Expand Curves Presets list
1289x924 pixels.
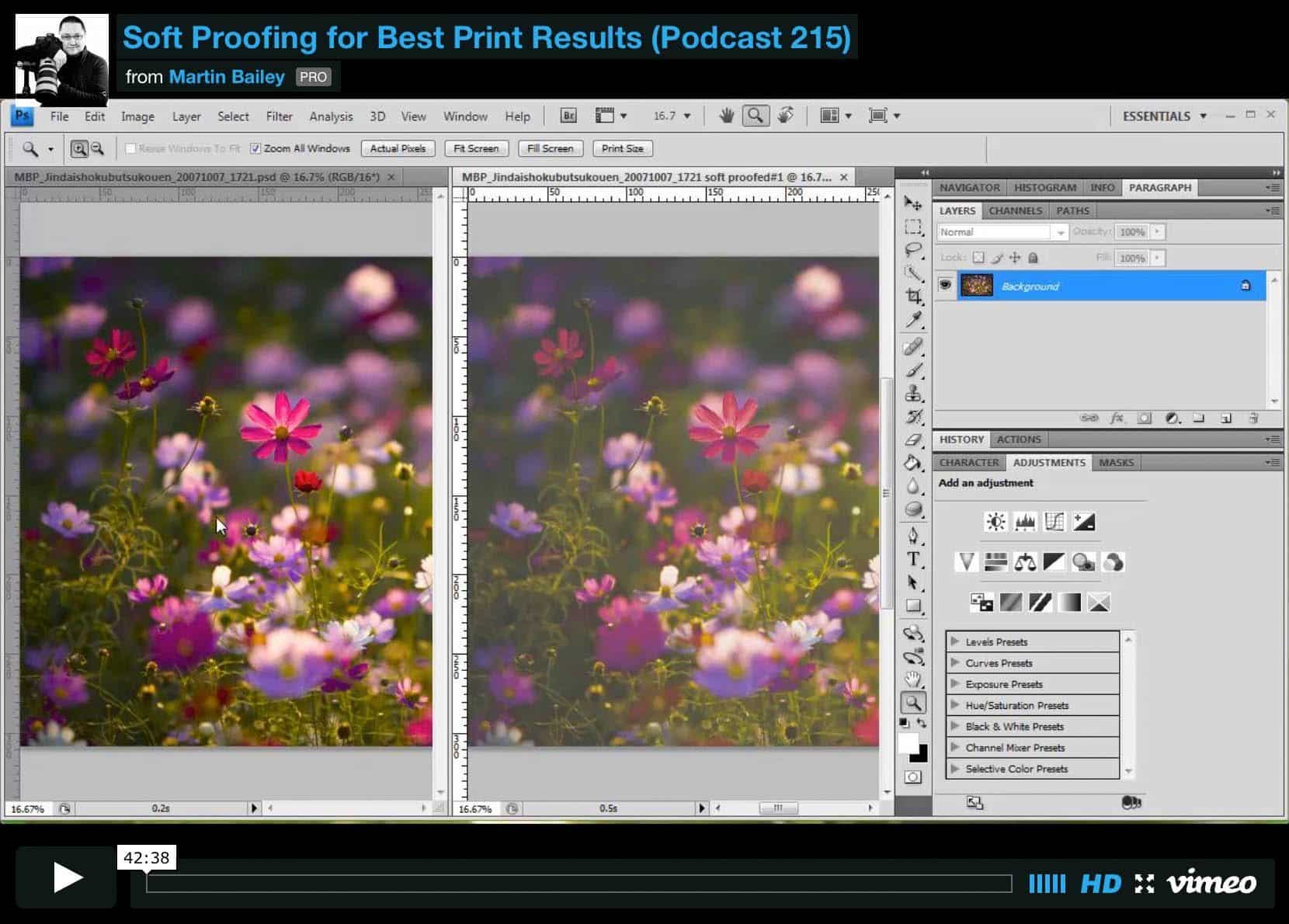955,663
